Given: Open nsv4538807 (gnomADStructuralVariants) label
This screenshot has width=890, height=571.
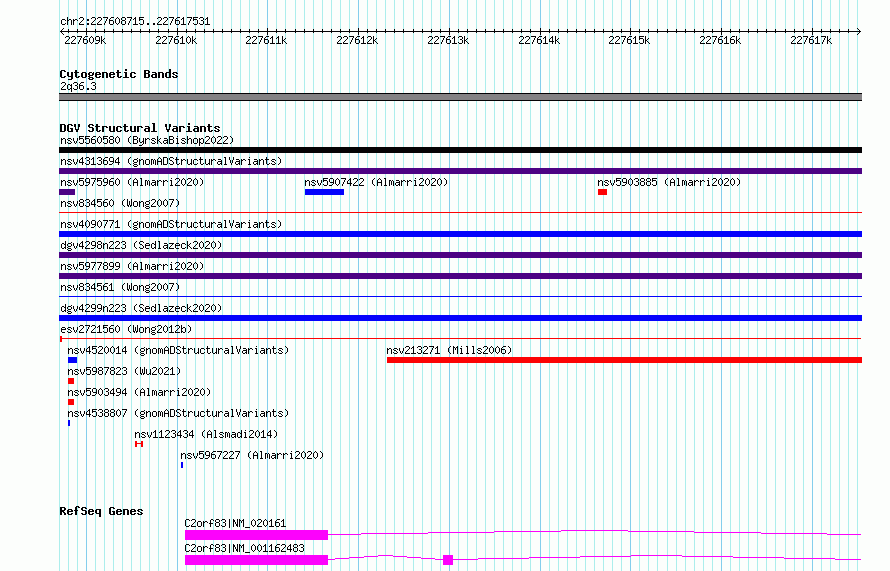Looking at the screenshot, I should tap(178, 413).
